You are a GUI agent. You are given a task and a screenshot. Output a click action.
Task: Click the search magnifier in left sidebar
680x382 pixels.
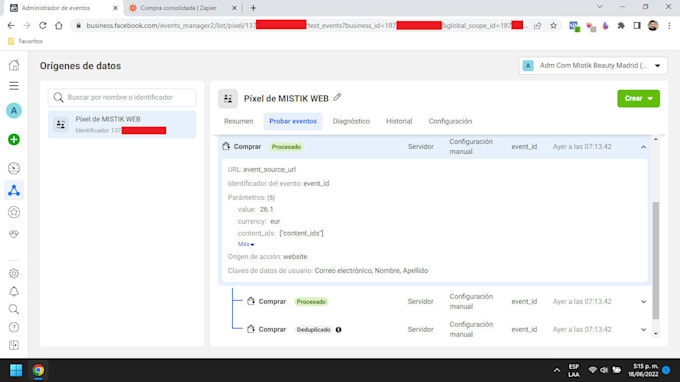pos(14,309)
